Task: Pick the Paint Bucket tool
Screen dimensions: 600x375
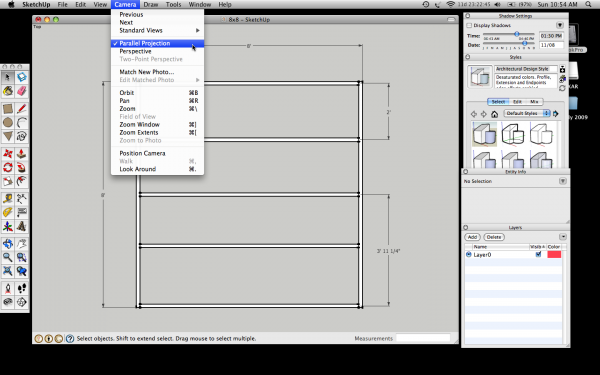Action: tap(8, 91)
